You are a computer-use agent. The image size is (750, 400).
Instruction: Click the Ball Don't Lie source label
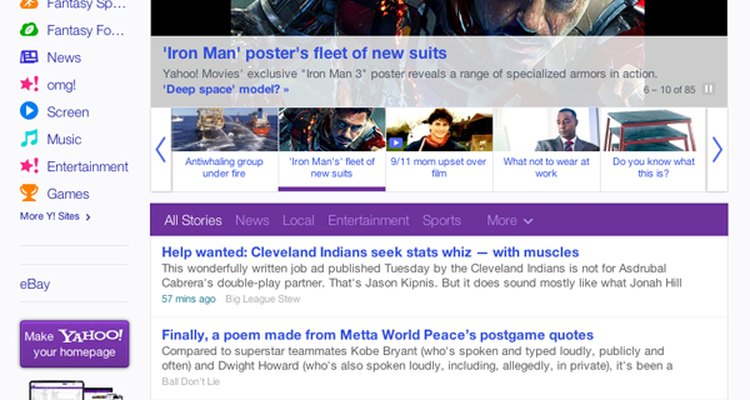[x=191, y=381]
